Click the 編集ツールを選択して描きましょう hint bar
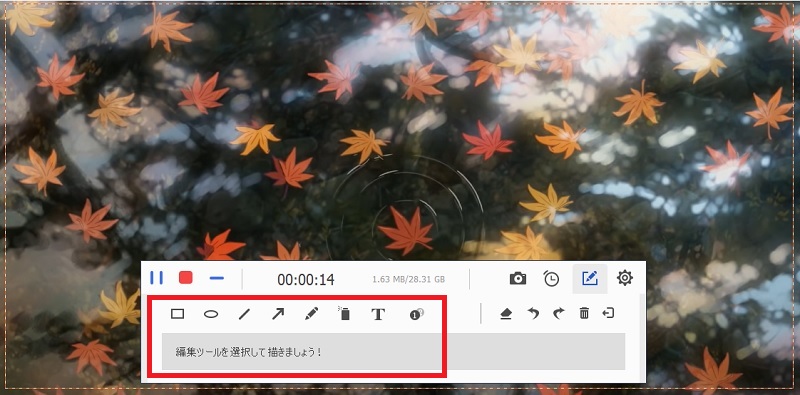The height and width of the screenshot is (395, 800). (393, 352)
